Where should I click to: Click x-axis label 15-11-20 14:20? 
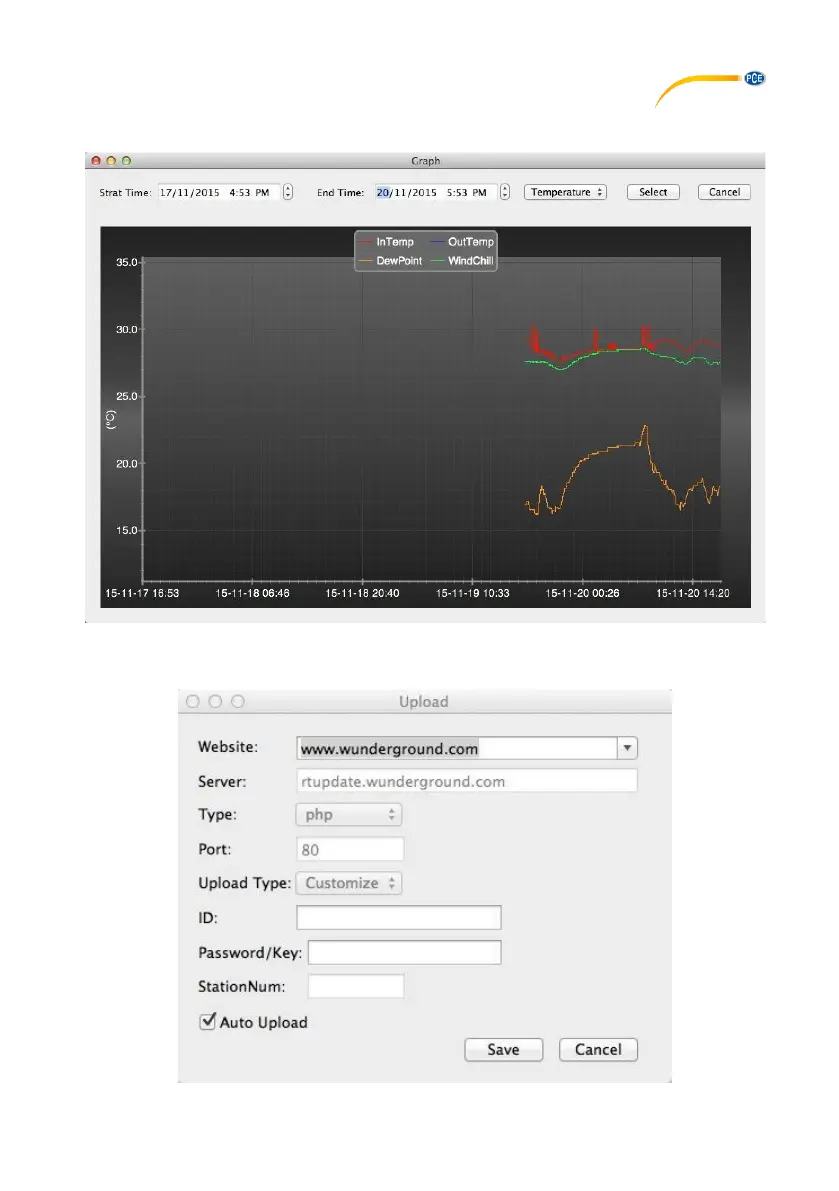click(x=692, y=593)
